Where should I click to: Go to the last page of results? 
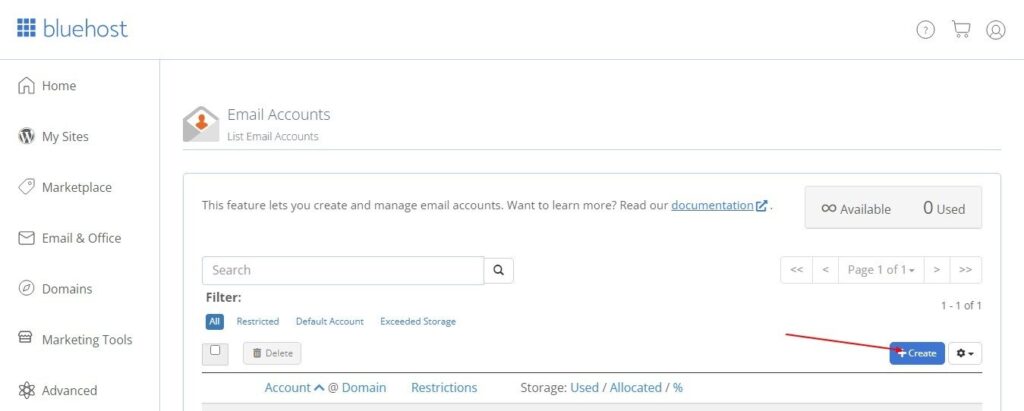pos(965,270)
